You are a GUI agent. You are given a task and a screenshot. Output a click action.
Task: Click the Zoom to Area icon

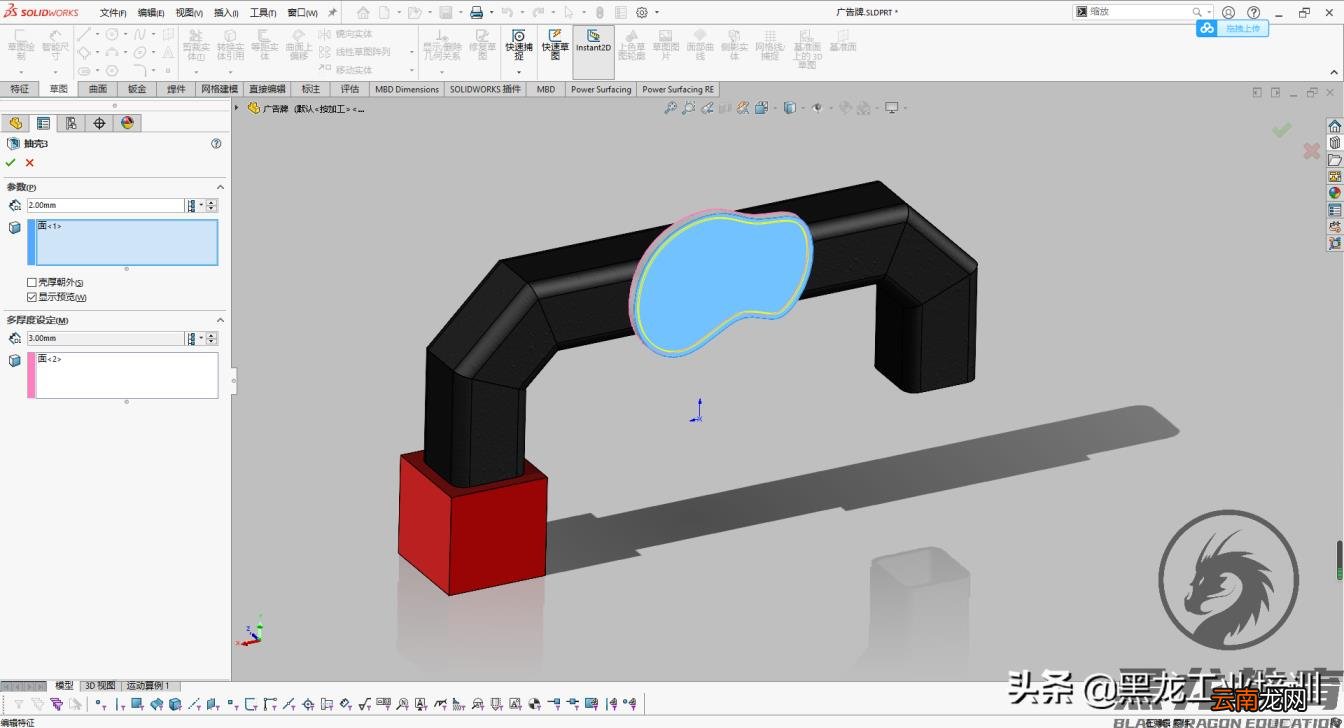pos(689,108)
